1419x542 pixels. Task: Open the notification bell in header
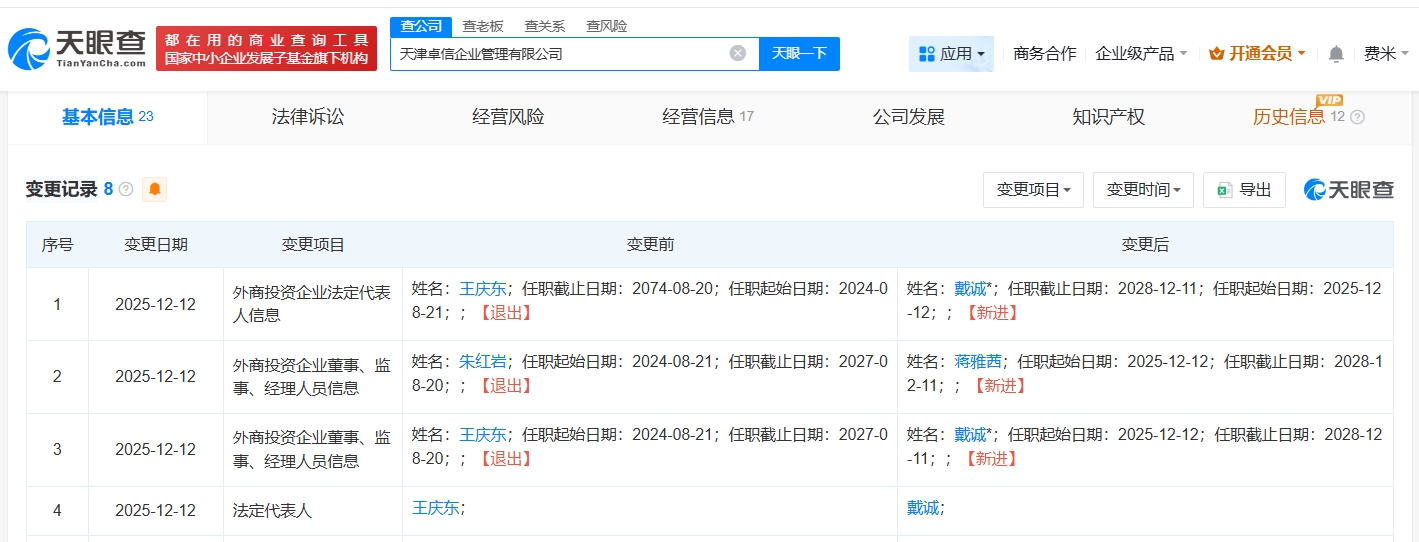[1336, 54]
